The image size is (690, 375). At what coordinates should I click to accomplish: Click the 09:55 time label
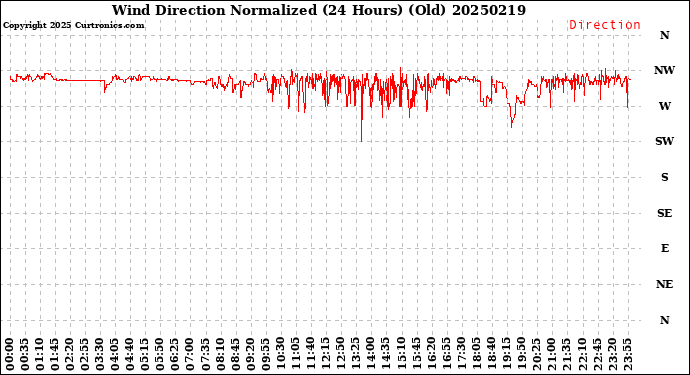click(x=266, y=355)
